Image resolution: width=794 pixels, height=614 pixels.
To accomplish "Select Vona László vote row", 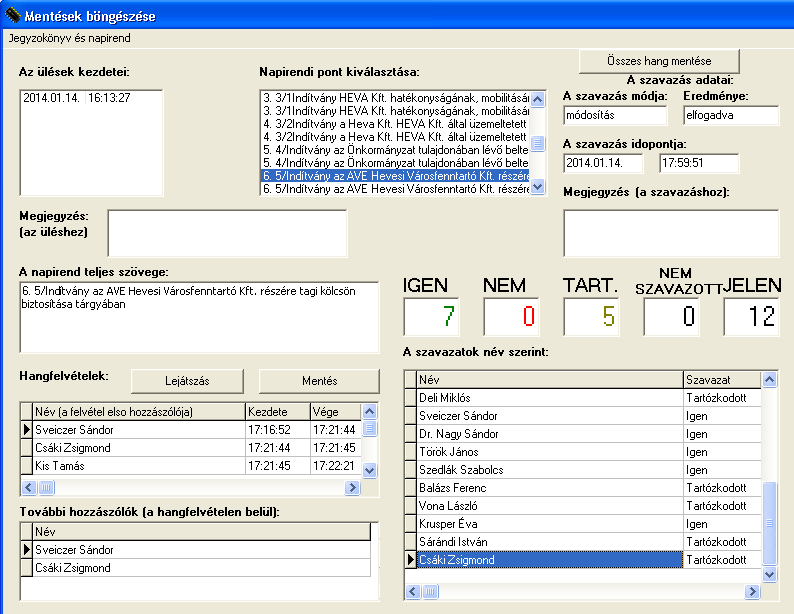I will pos(583,506).
